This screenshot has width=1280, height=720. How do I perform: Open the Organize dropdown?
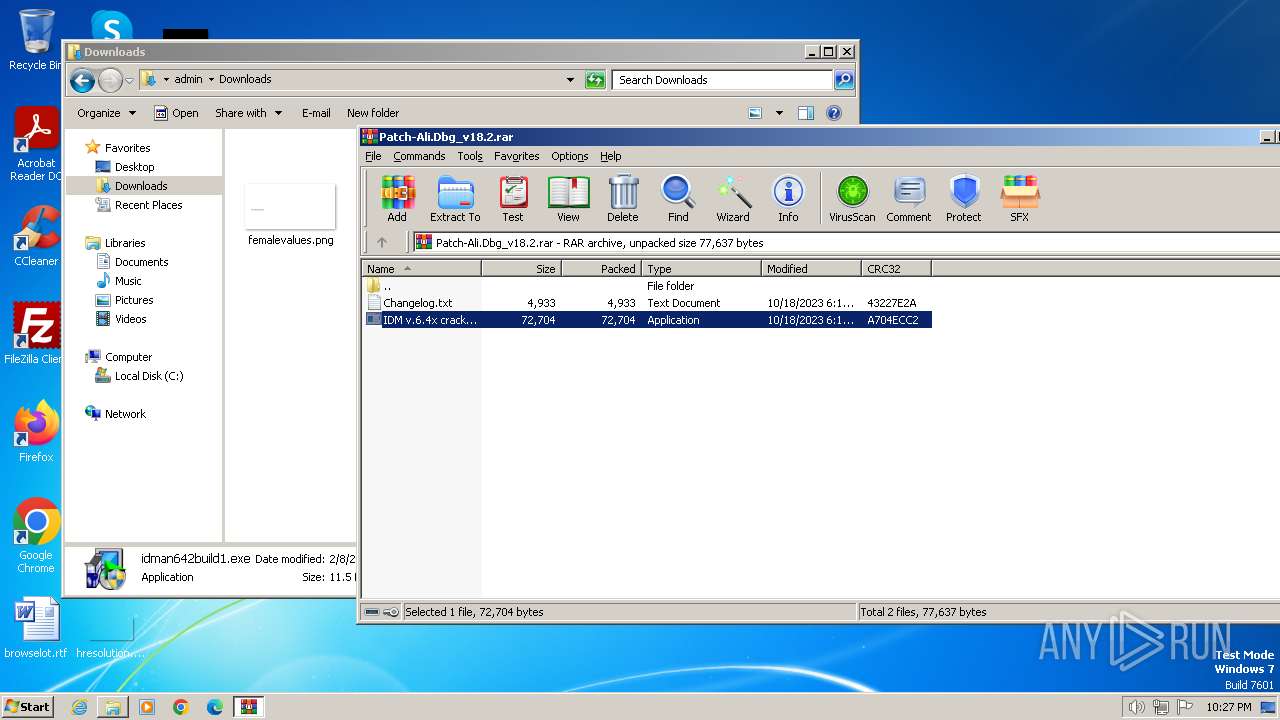[105, 113]
